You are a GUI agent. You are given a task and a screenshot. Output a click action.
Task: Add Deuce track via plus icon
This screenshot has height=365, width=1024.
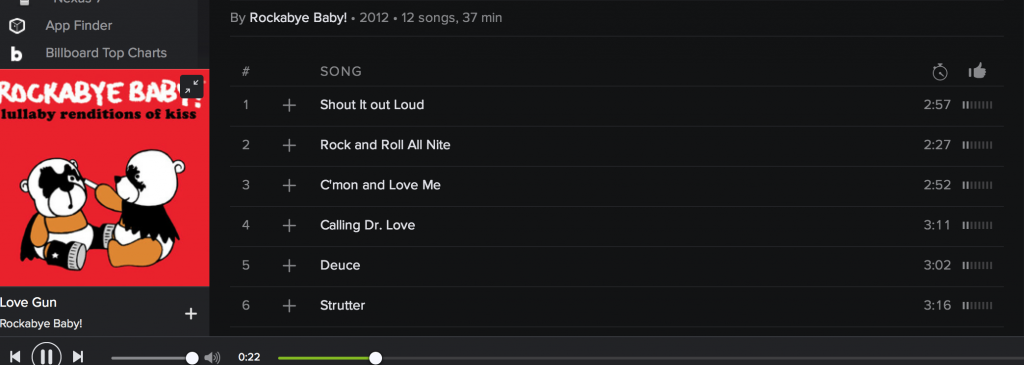point(289,266)
